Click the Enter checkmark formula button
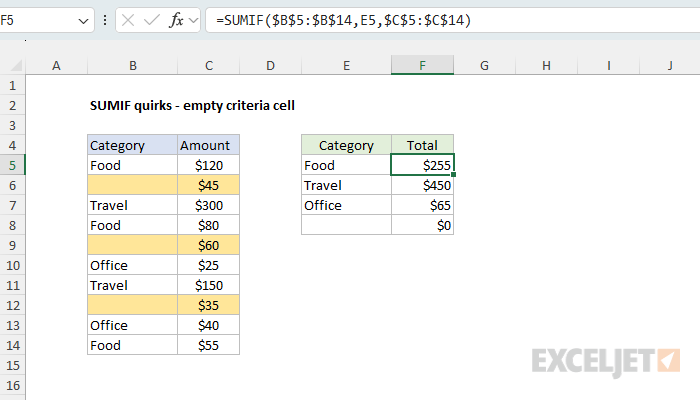 pyautogui.click(x=151, y=20)
